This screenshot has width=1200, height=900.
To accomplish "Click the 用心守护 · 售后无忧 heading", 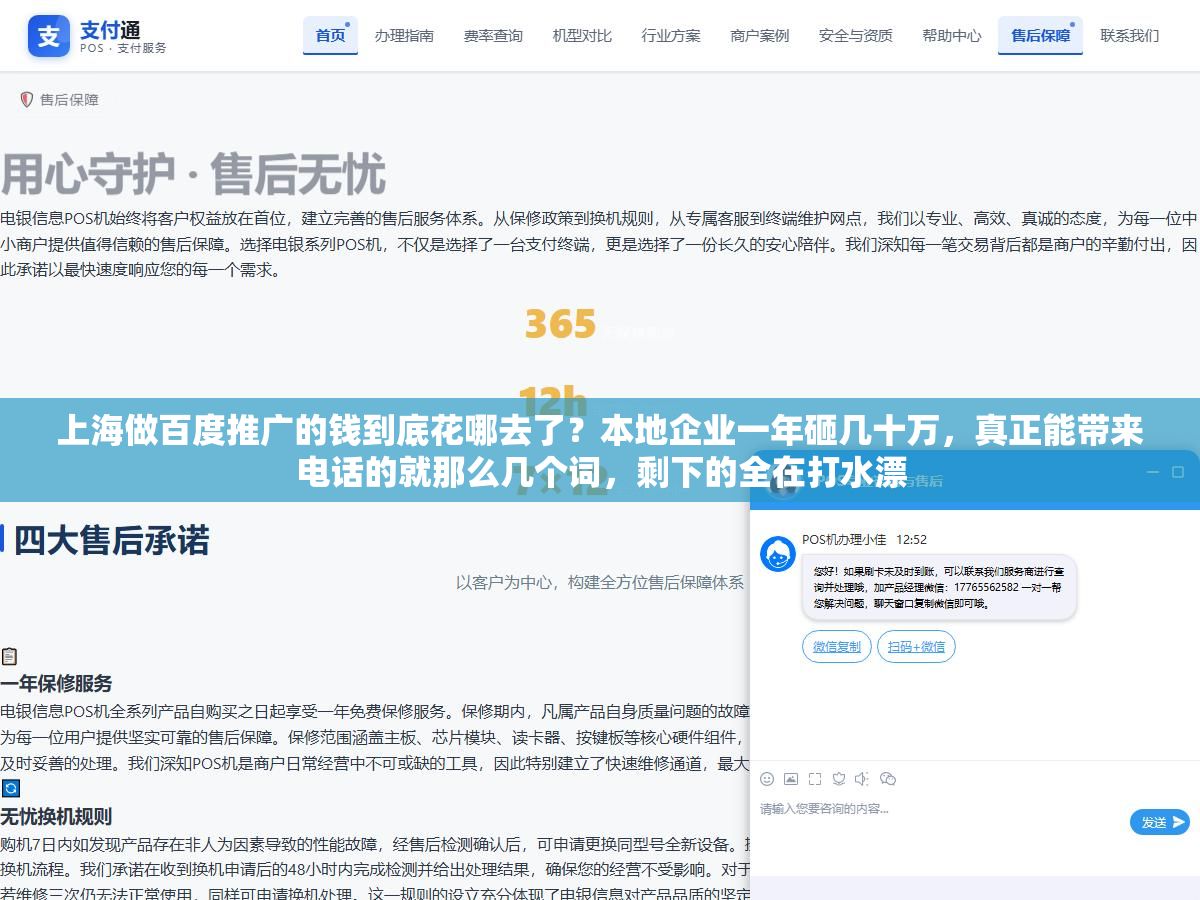I will coord(193,174).
